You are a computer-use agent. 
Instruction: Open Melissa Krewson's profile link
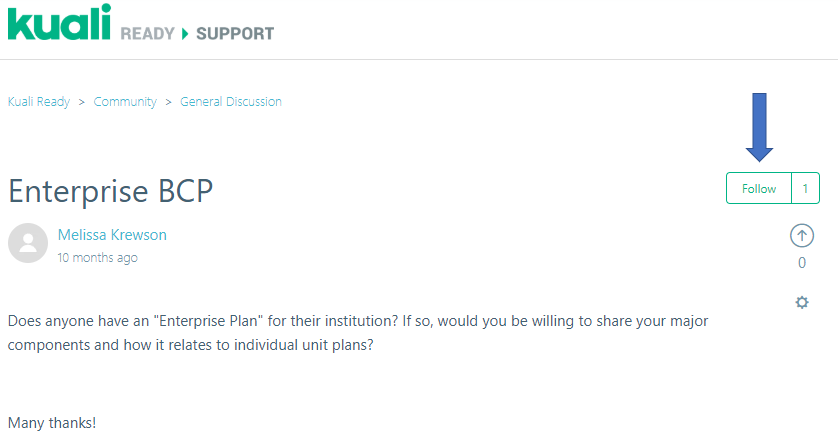(x=112, y=235)
